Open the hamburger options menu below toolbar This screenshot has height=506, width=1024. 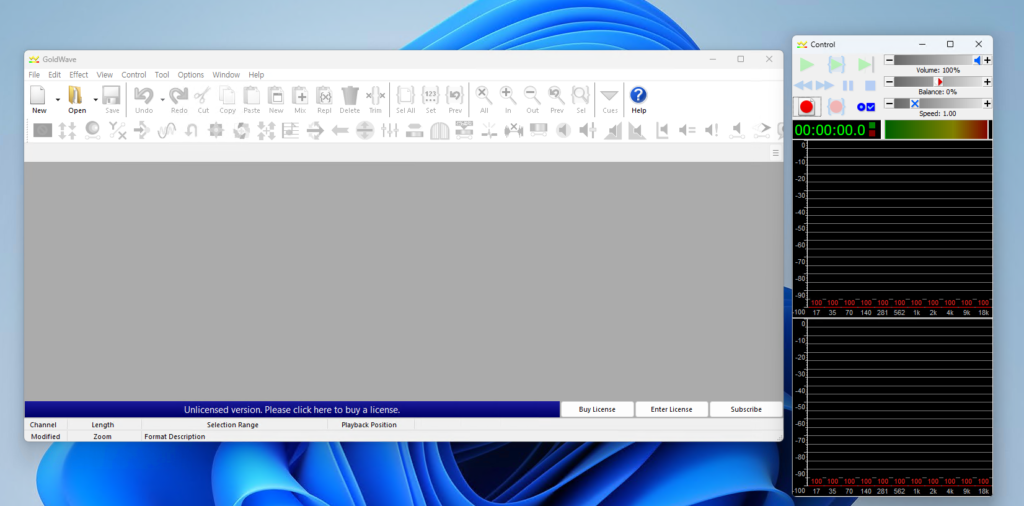click(x=775, y=153)
